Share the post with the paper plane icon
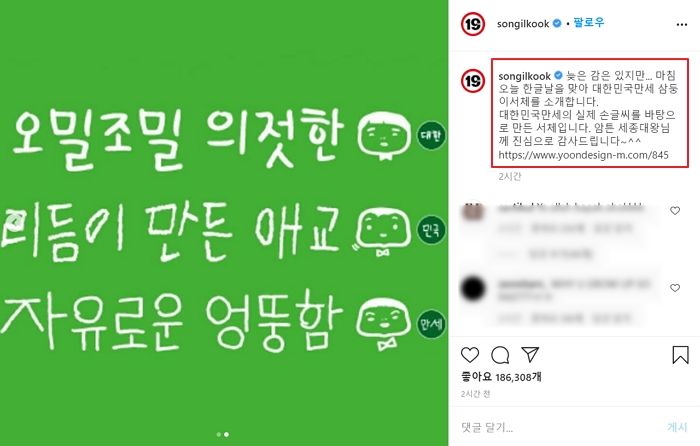The height and width of the screenshot is (446, 700). 530,354
